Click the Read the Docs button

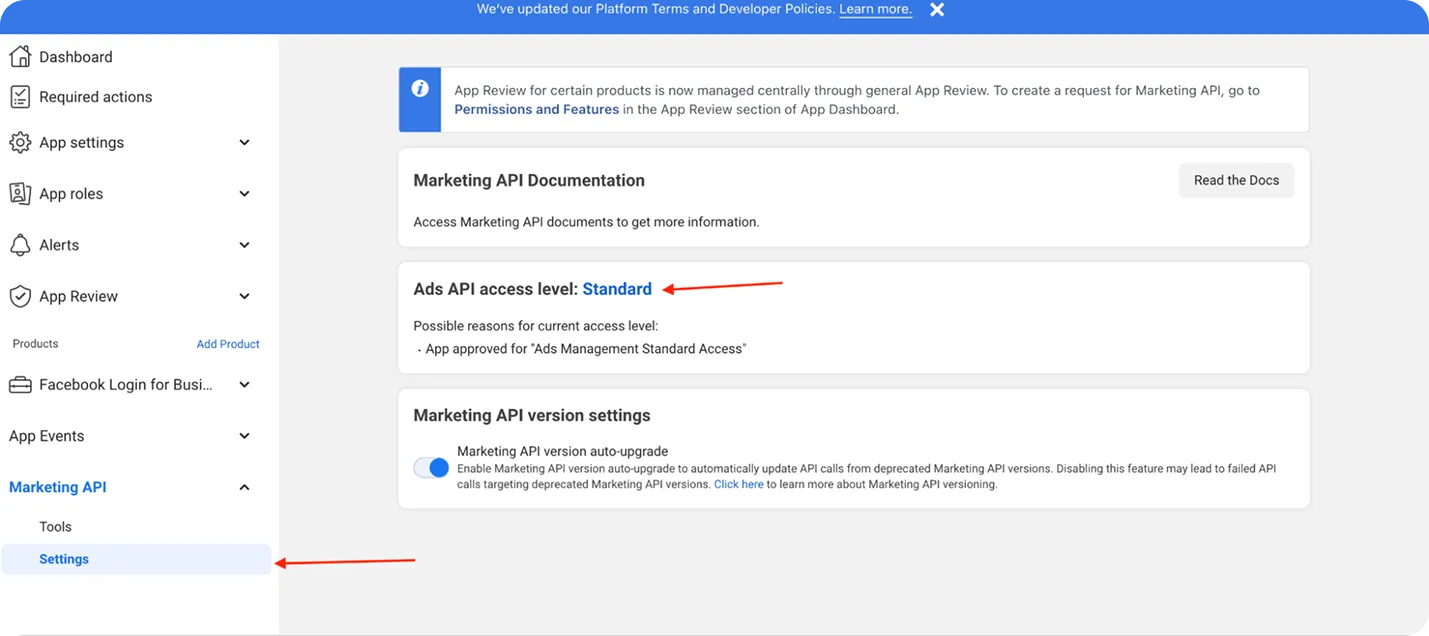pos(1237,180)
